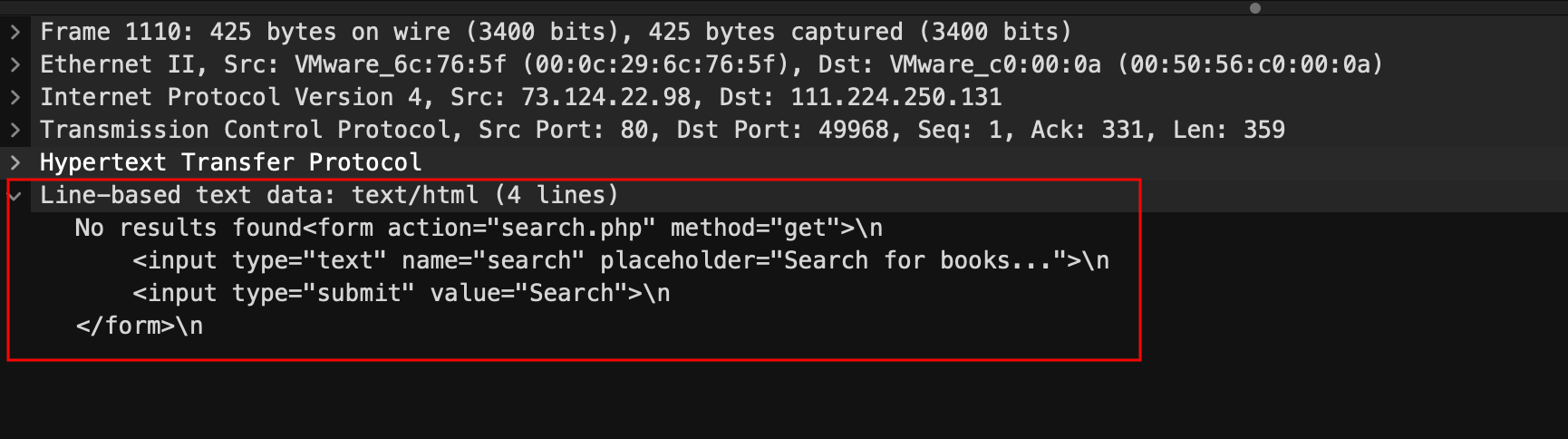This screenshot has height=439, width=1568.
Task: Click the pane divider dot handle
Action: pyautogui.click(x=1254, y=8)
